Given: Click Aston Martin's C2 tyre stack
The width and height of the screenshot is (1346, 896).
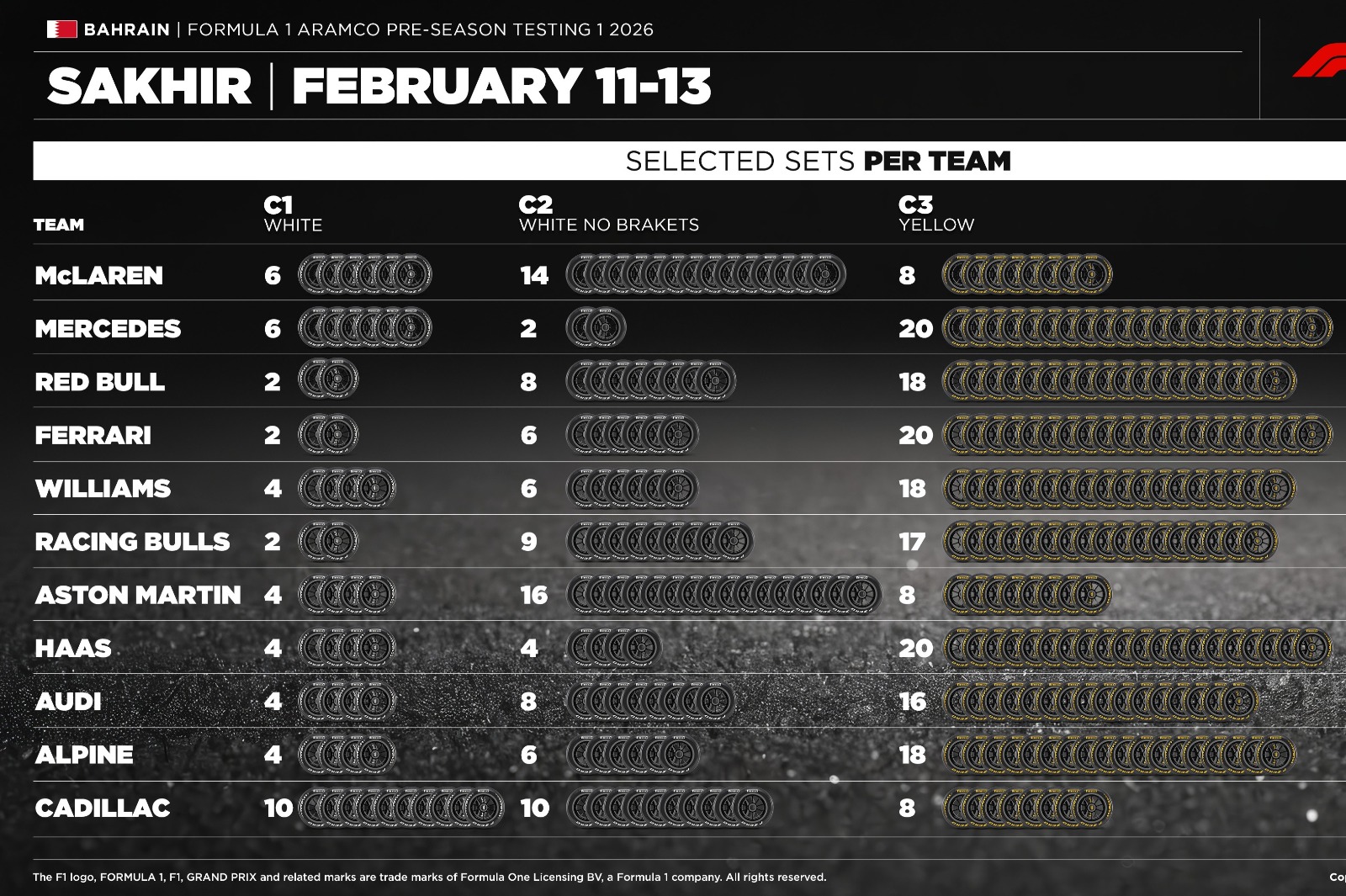Looking at the screenshot, I should coord(724,595).
